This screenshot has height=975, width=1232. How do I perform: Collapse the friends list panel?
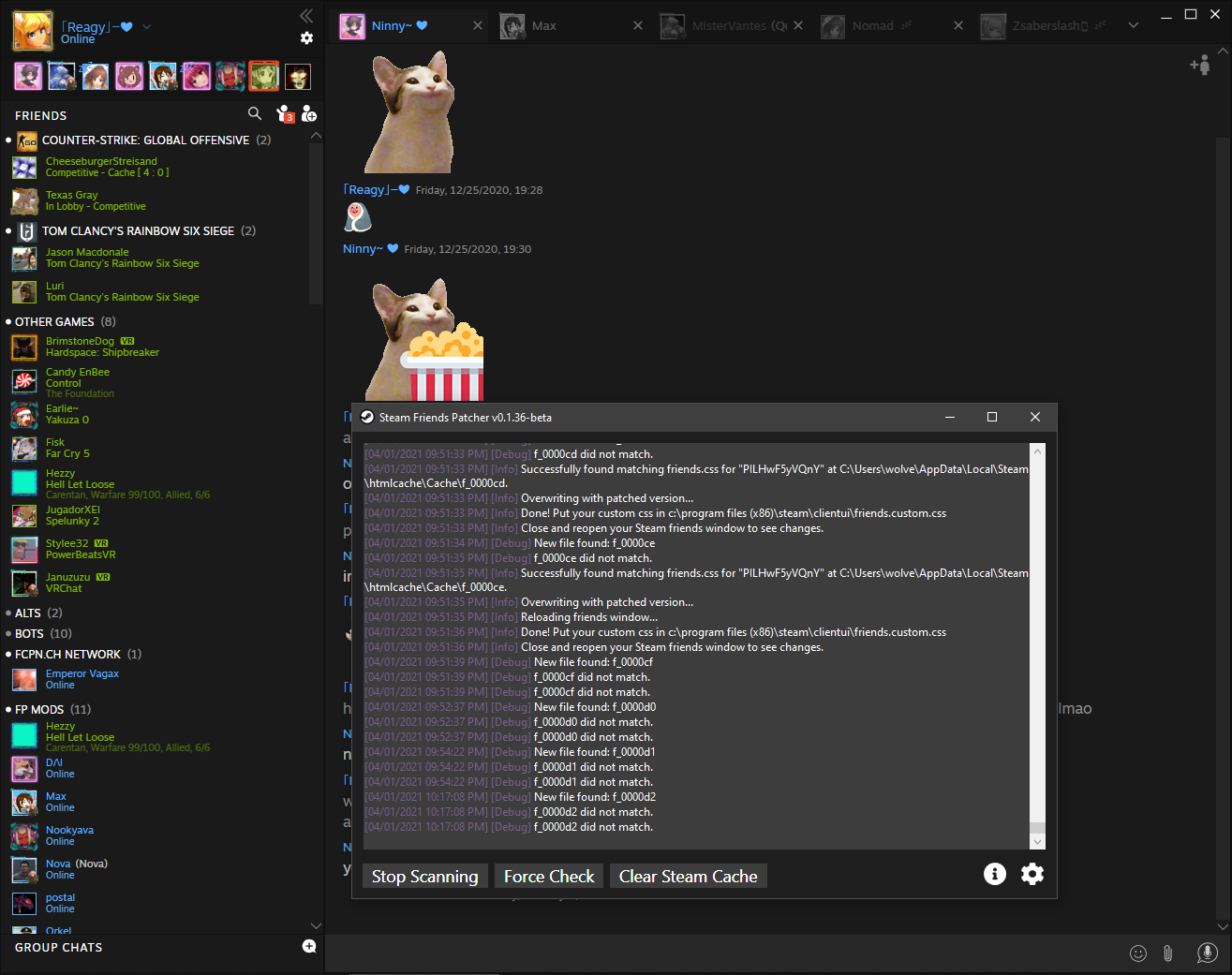(306, 15)
